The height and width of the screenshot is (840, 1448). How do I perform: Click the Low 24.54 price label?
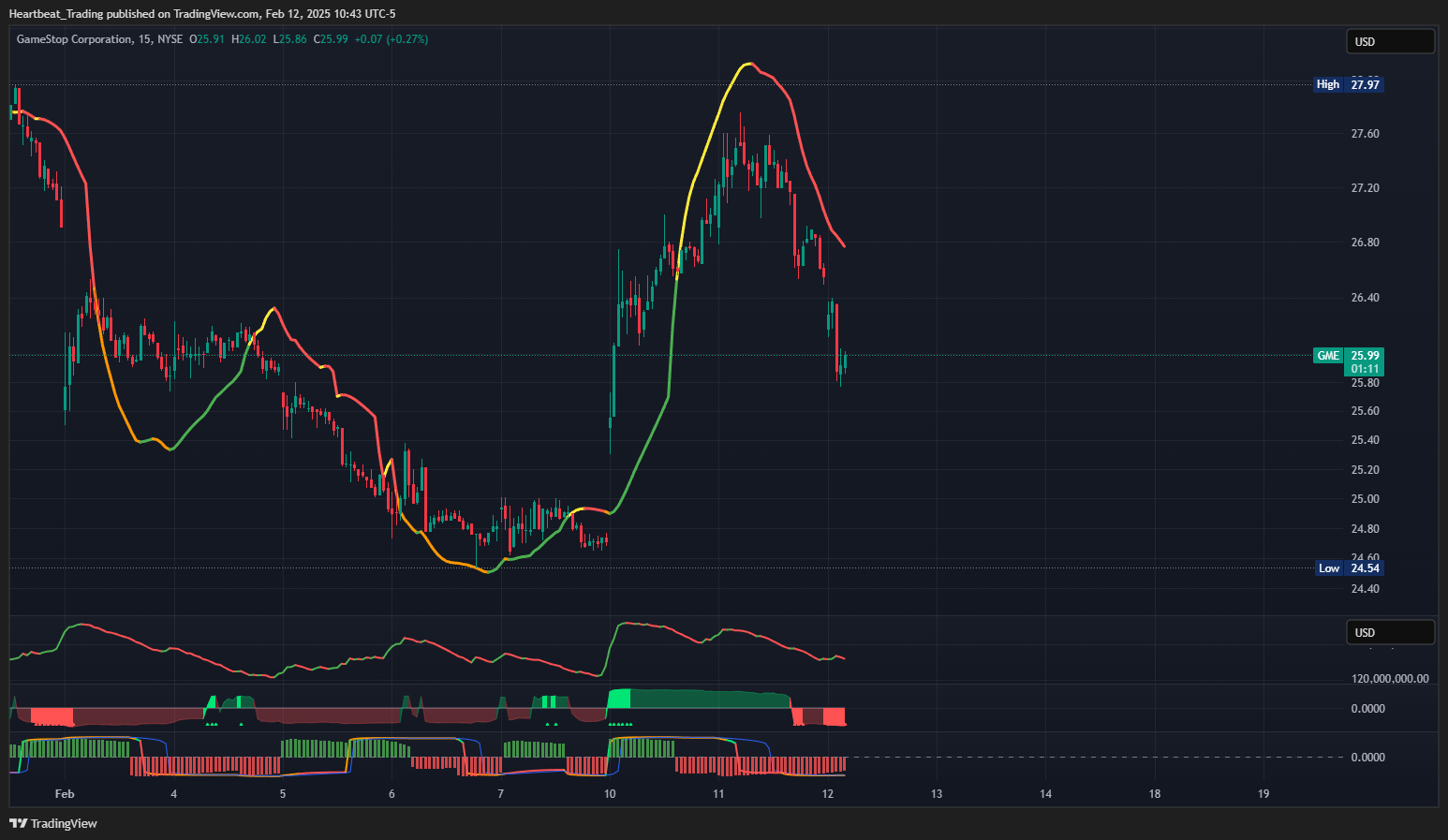(x=1348, y=568)
